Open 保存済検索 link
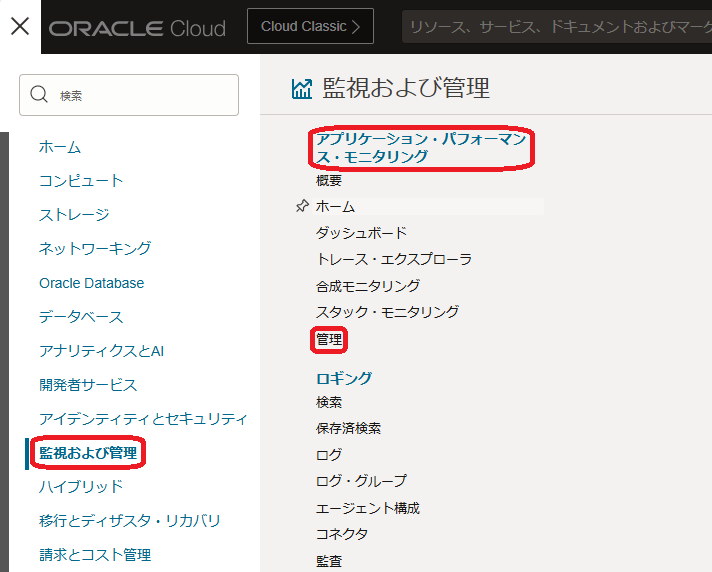The image size is (712, 572). click(348, 428)
